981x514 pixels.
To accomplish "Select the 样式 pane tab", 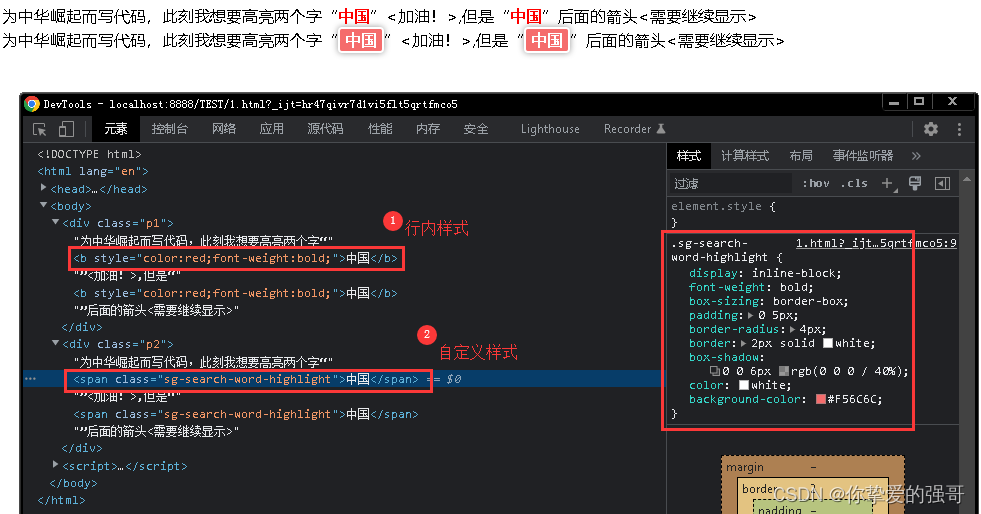I will click(689, 156).
